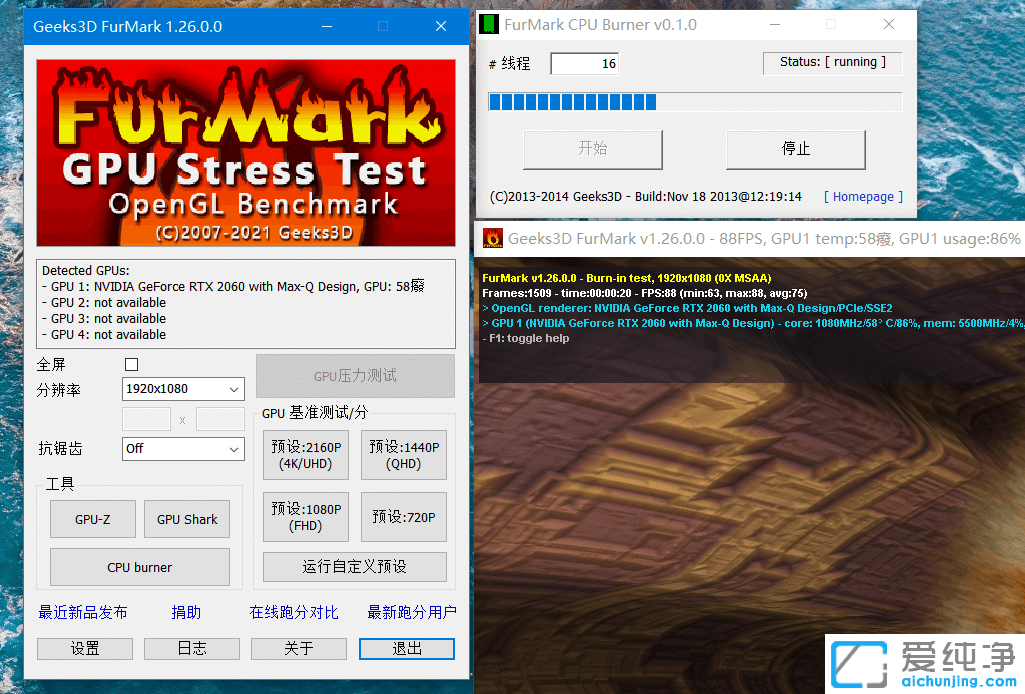Click the FurMark GPU Stress Test banner image
Image resolution: width=1025 pixels, height=694 pixels.
tap(246, 153)
